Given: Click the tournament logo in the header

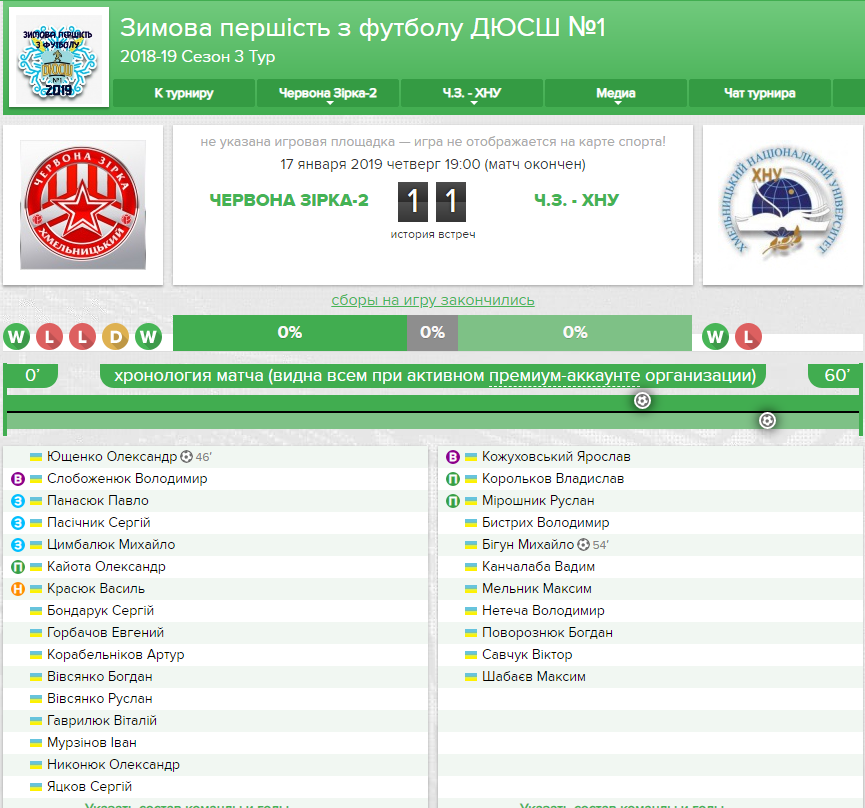Looking at the screenshot, I should click(x=59, y=57).
